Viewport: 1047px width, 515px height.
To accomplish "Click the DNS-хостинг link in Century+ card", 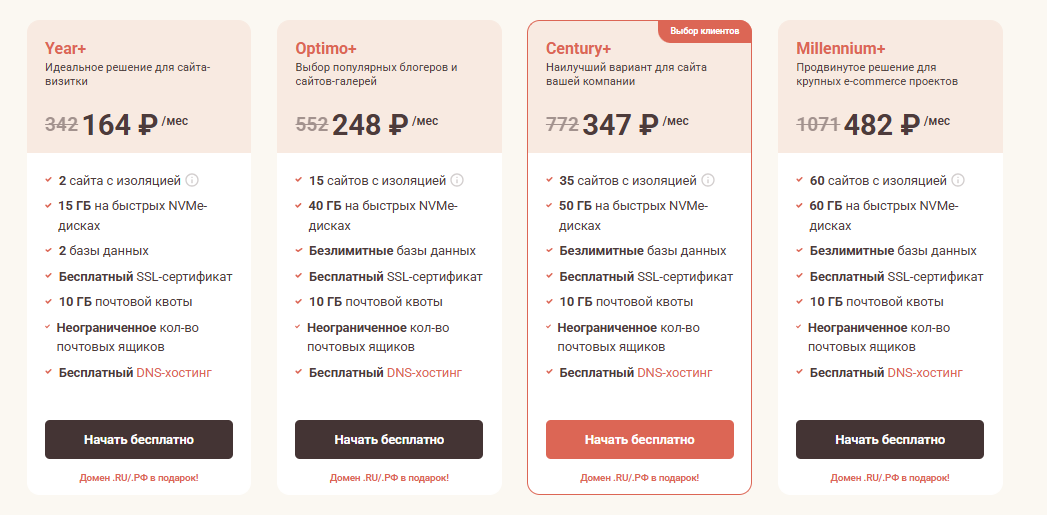I will tap(674, 373).
